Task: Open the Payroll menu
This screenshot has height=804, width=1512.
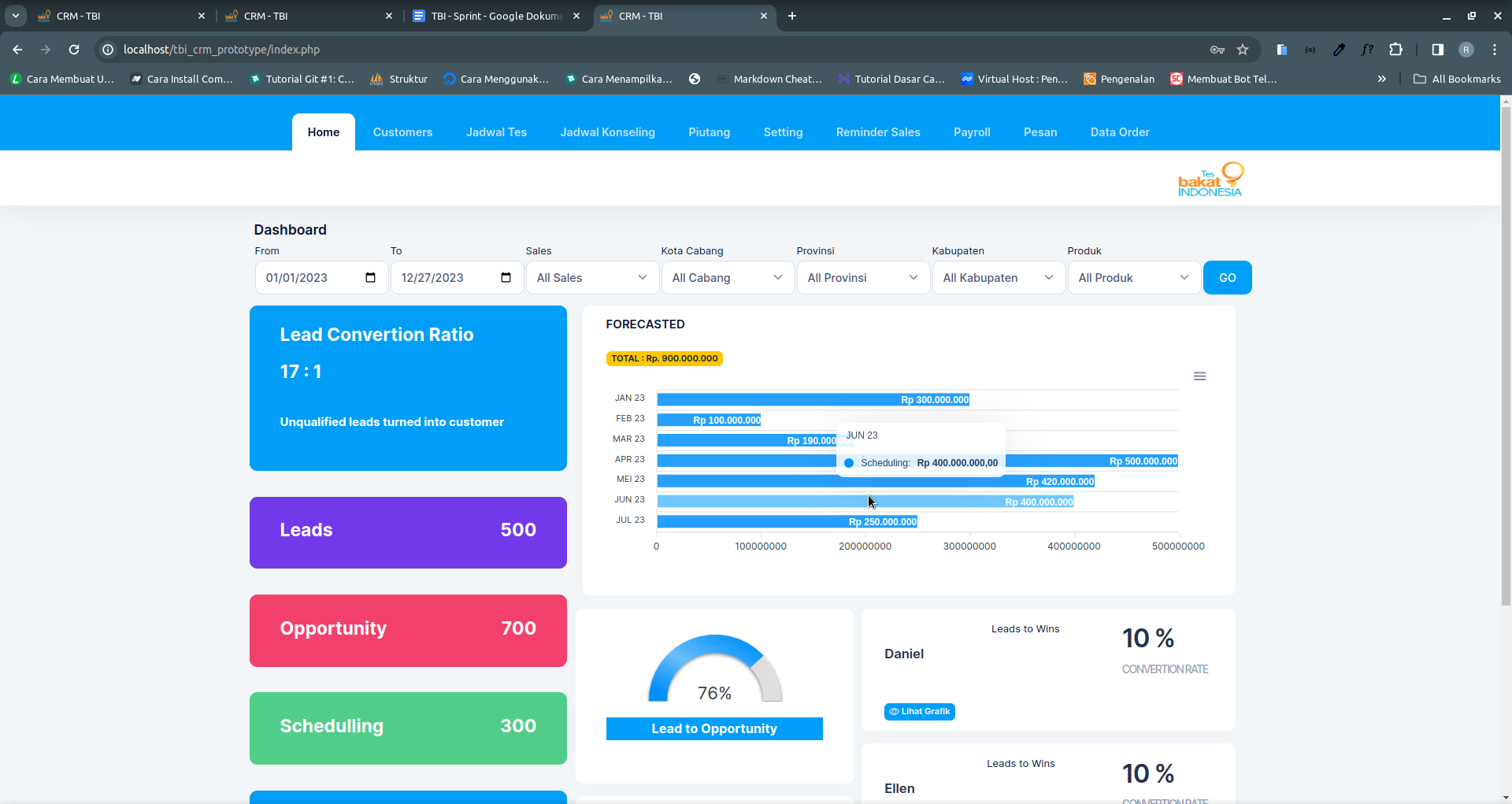Action: pyautogui.click(x=972, y=132)
